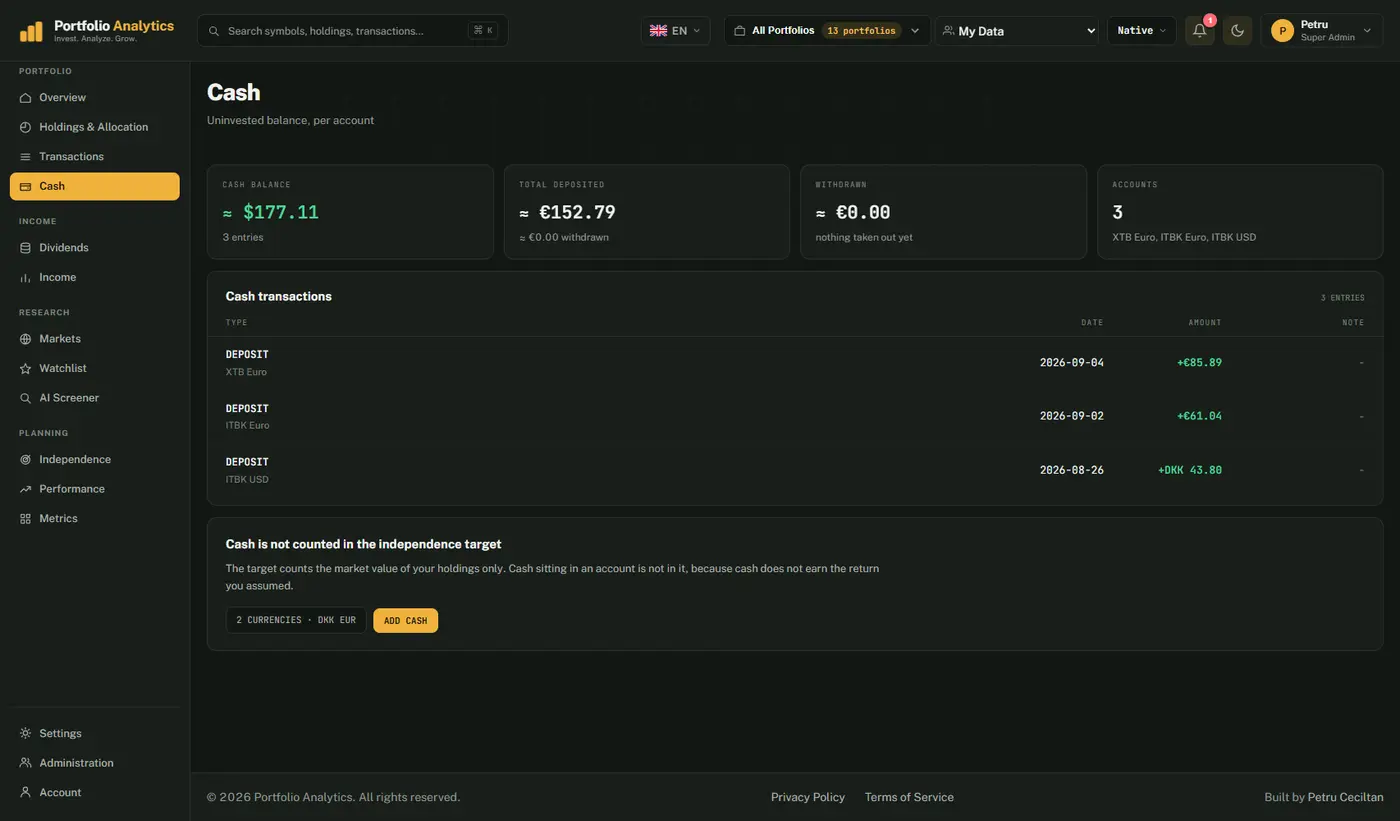1400x821 pixels.
Task: Open notifications via the bell icon
Action: pyautogui.click(x=1200, y=31)
